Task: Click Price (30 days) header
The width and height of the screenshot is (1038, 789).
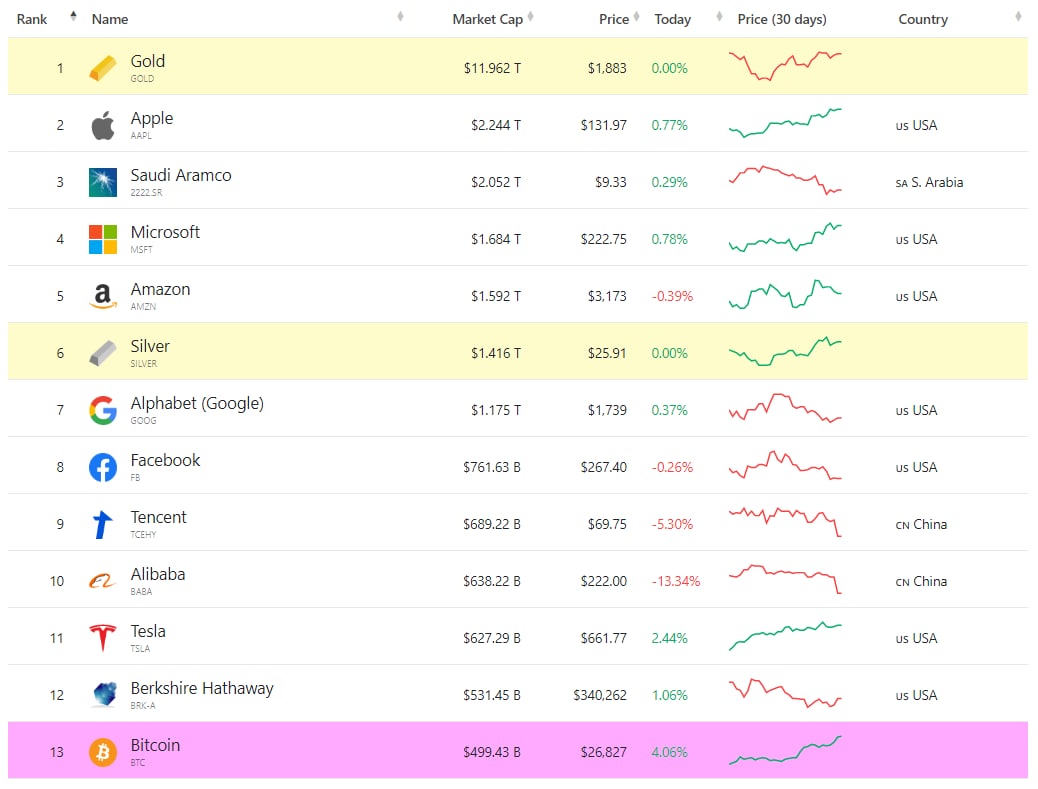Action: [x=782, y=19]
